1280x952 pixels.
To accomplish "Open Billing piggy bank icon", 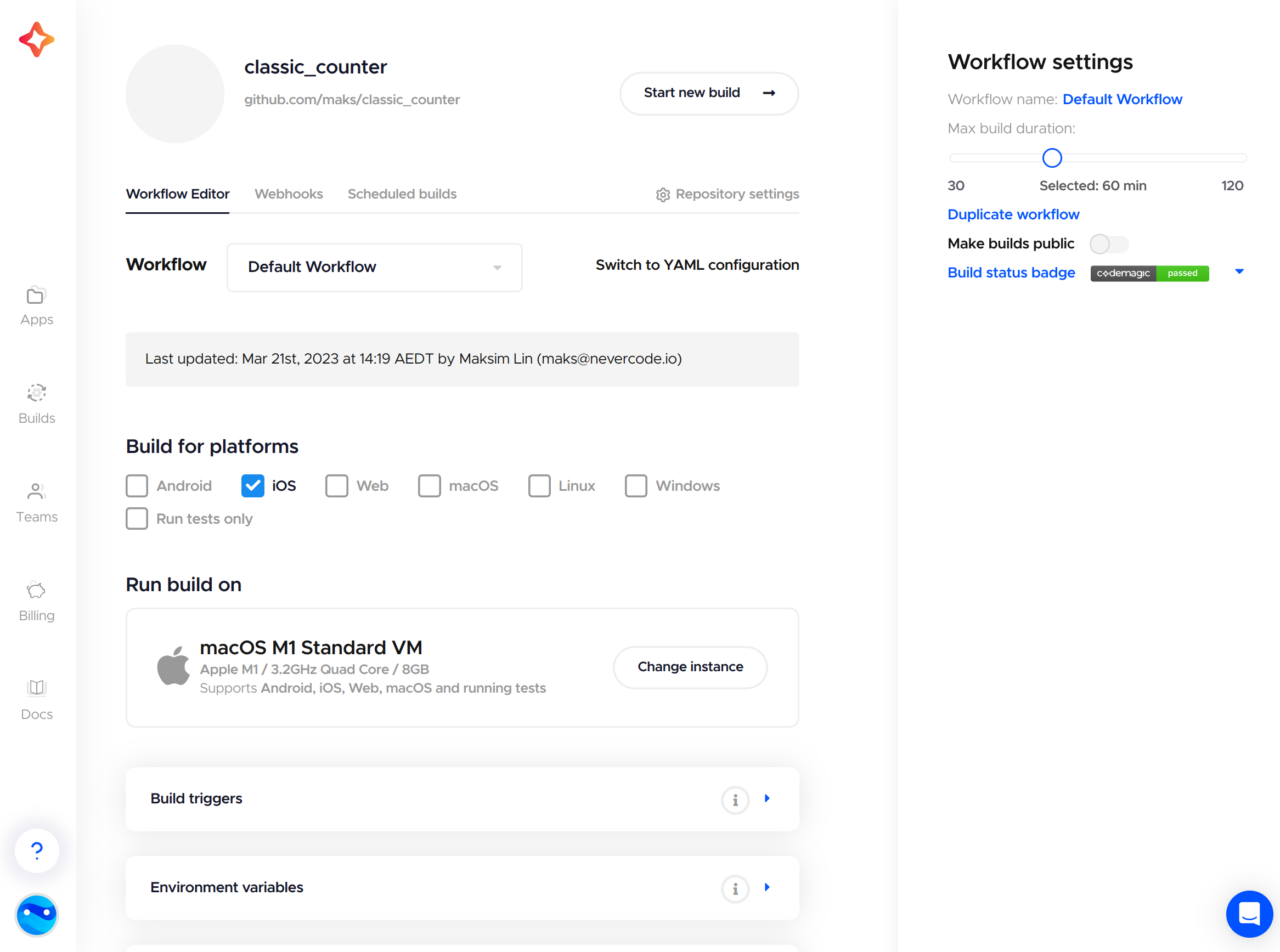I will 36,591.
